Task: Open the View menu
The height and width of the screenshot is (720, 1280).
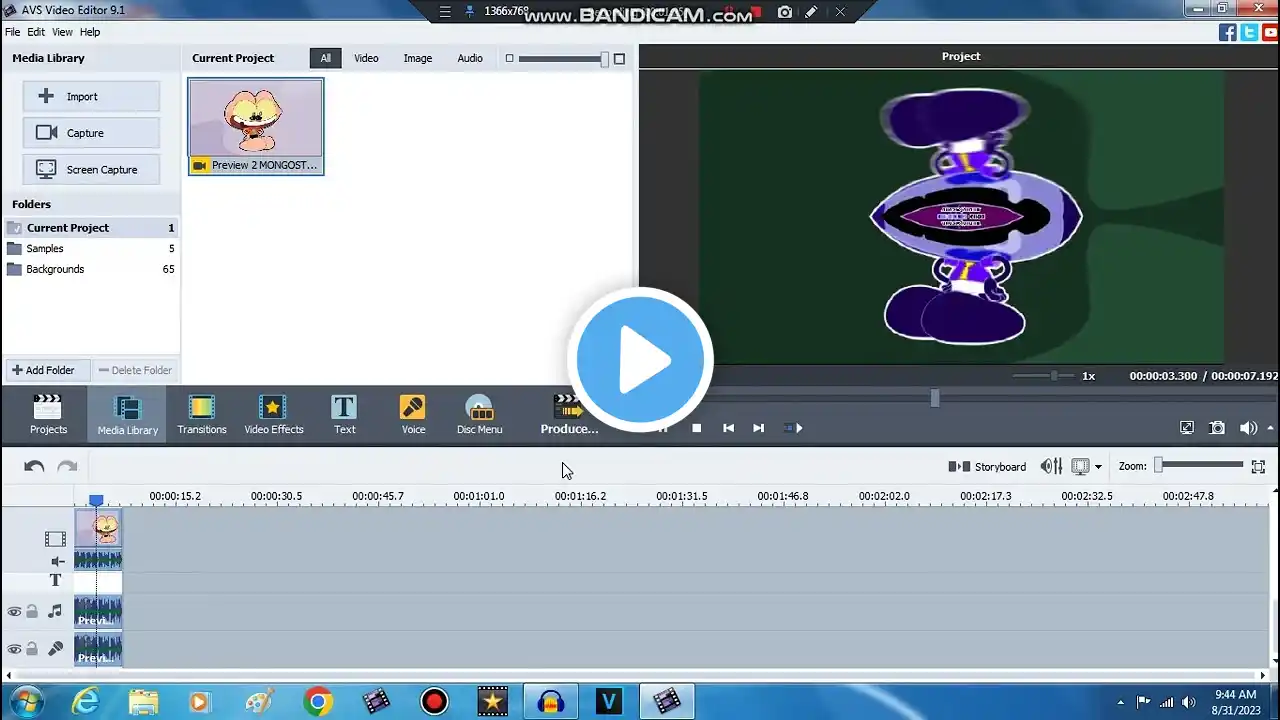Action: point(62,32)
